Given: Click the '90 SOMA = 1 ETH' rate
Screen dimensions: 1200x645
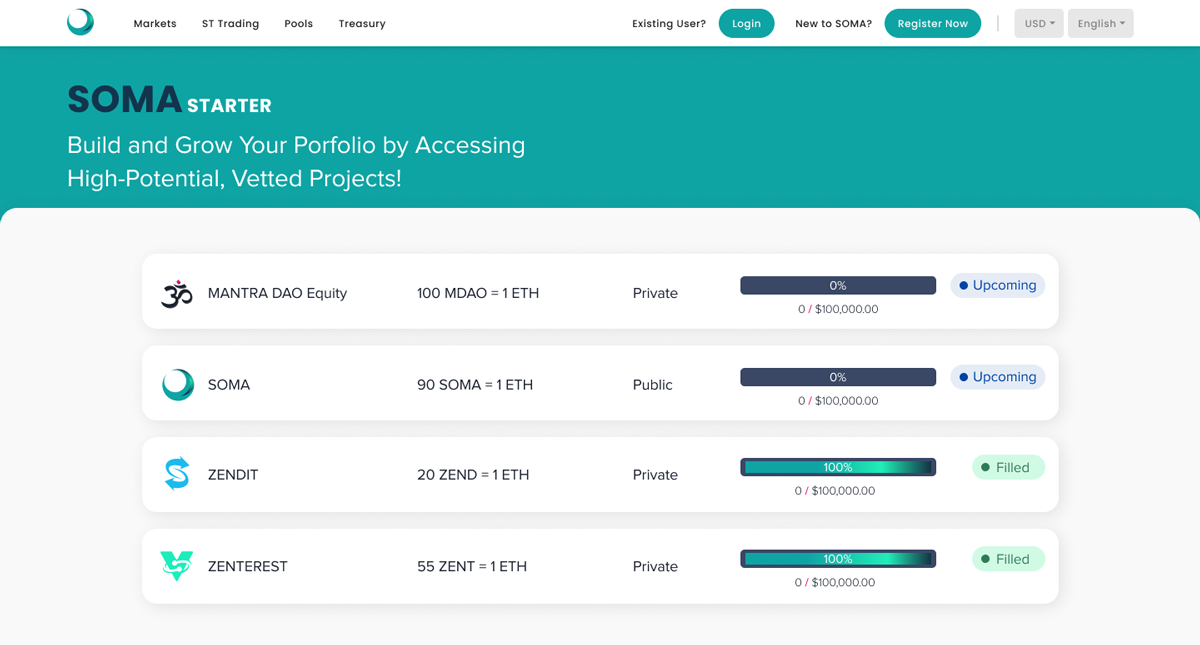Looking at the screenshot, I should 475,385.
